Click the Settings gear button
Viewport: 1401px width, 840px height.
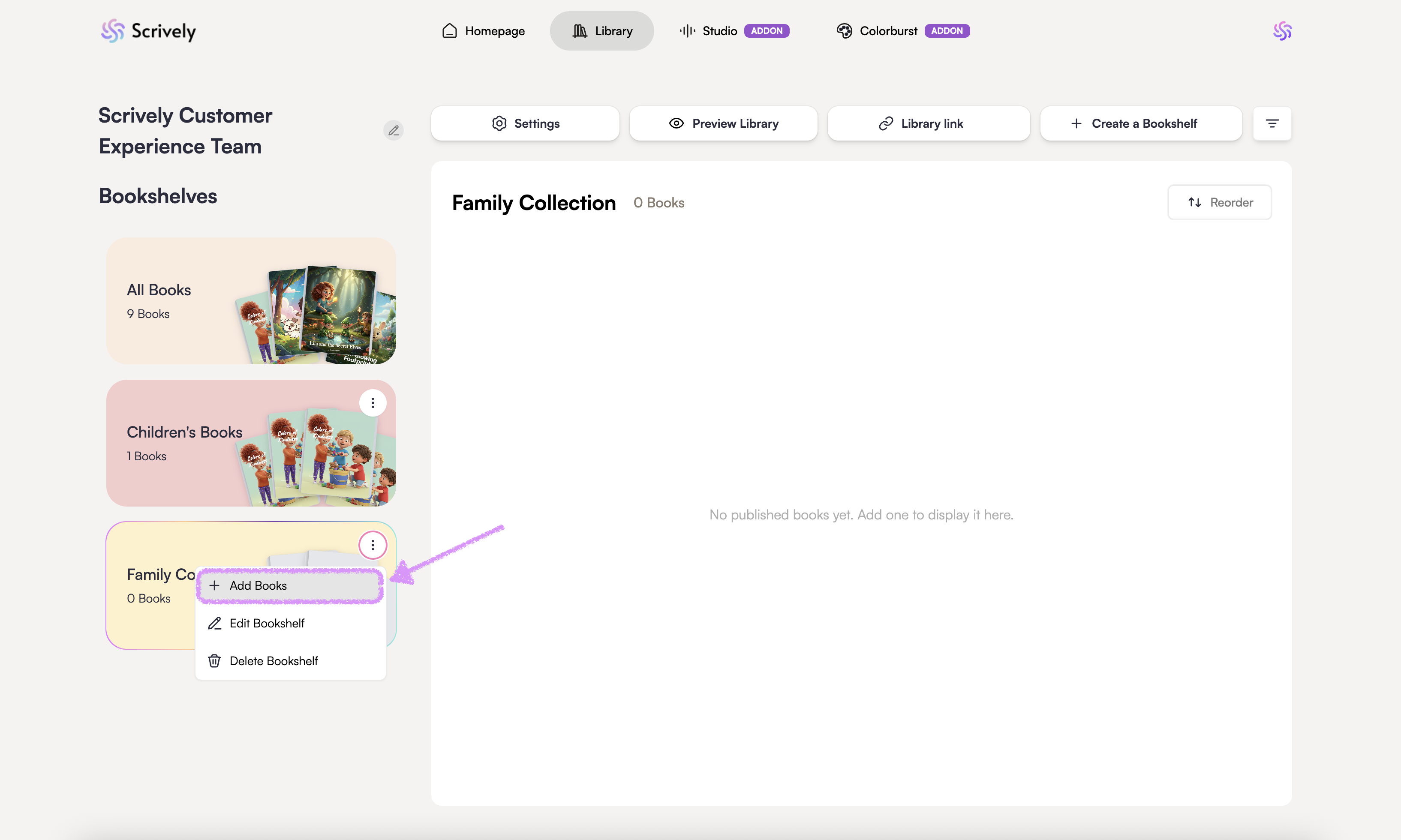[525, 123]
